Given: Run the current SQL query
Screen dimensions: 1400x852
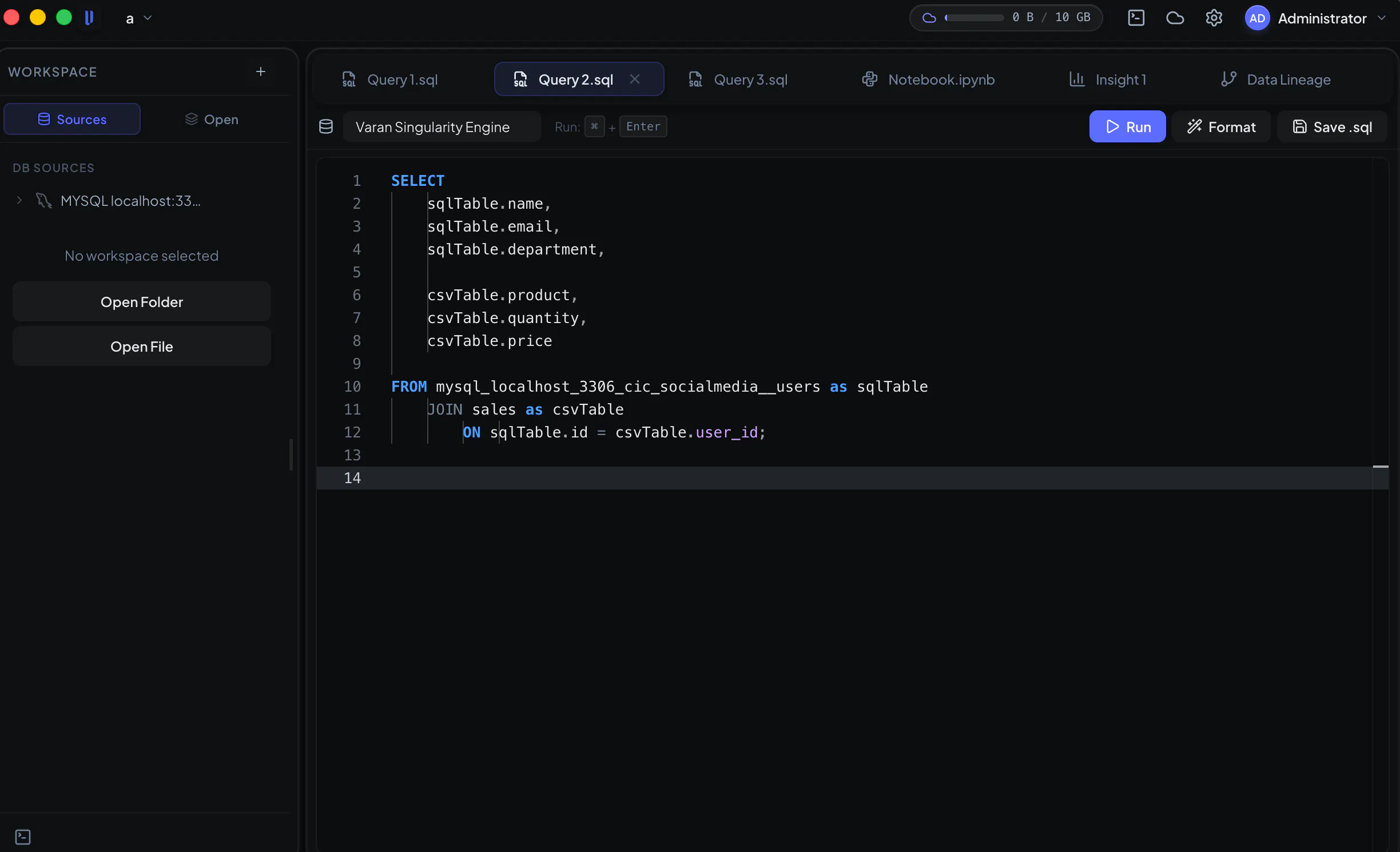Looking at the screenshot, I should pyautogui.click(x=1127, y=126).
